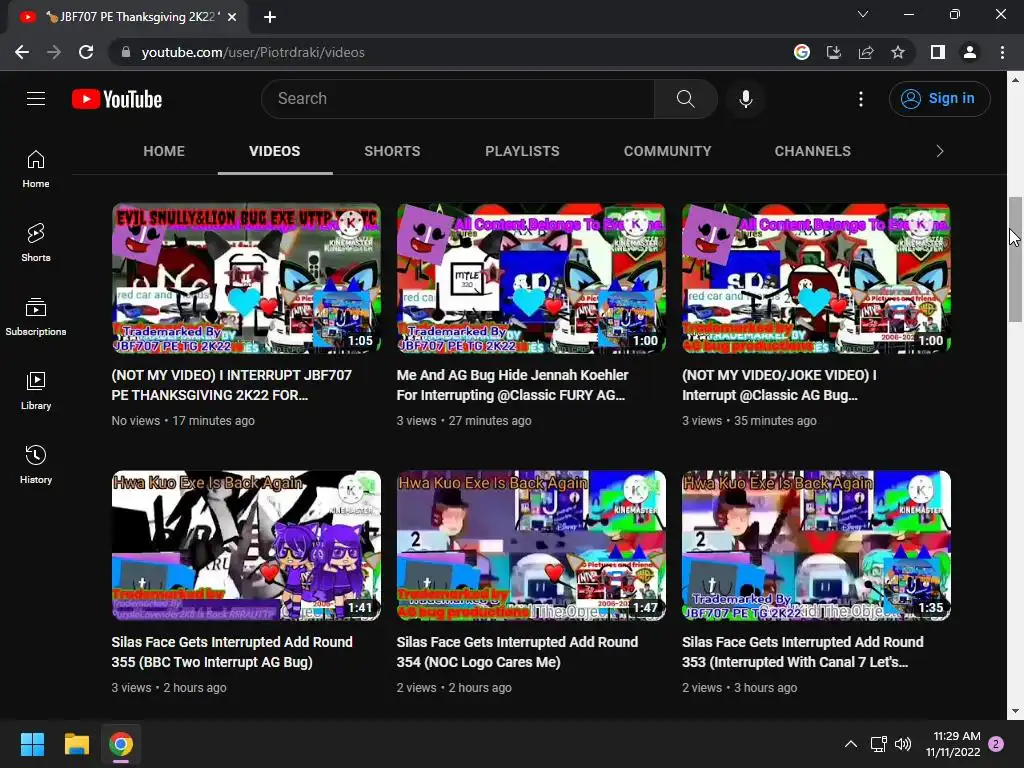Click scrollbar up arrow
The image size is (1024, 768).
tap(1015, 80)
